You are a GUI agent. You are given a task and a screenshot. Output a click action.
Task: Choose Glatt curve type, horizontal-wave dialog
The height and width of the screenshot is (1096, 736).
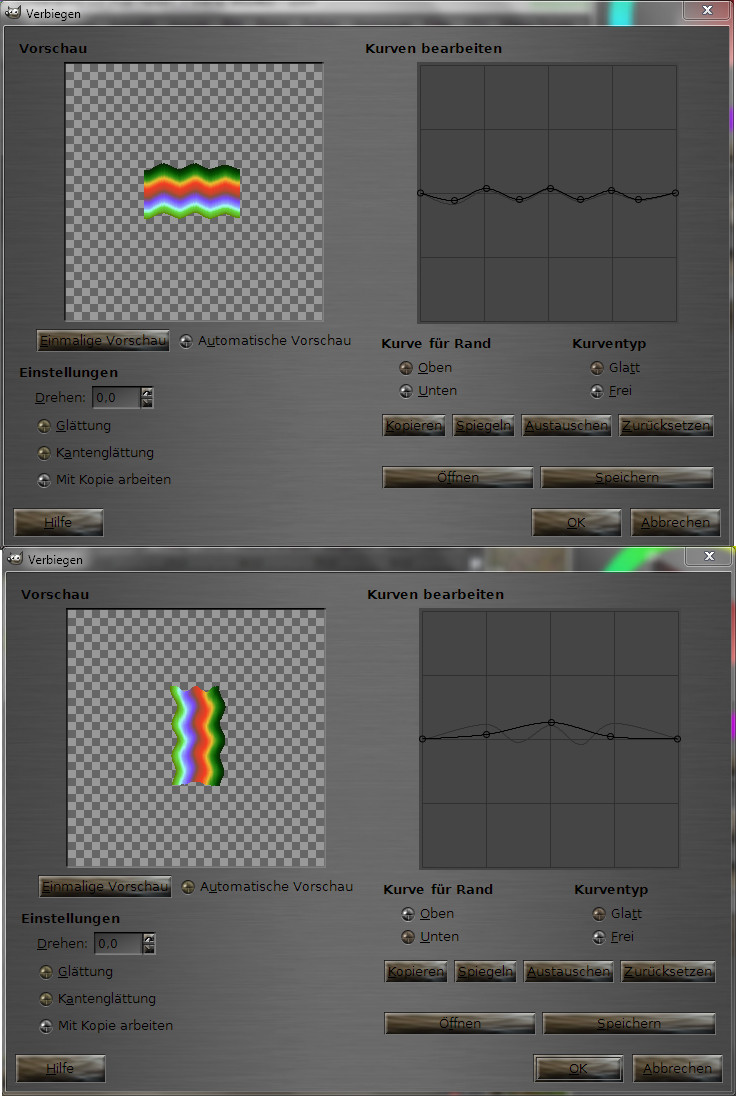coord(596,368)
